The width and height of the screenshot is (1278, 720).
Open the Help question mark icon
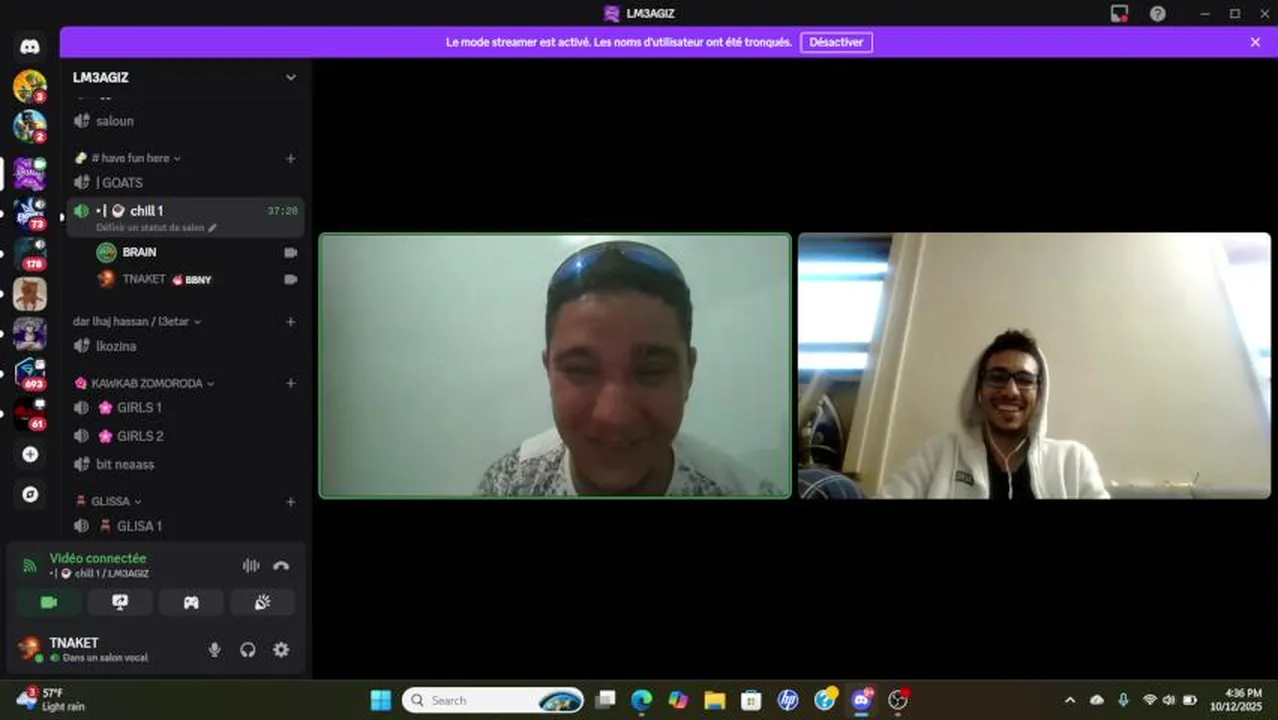pos(1157,14)
